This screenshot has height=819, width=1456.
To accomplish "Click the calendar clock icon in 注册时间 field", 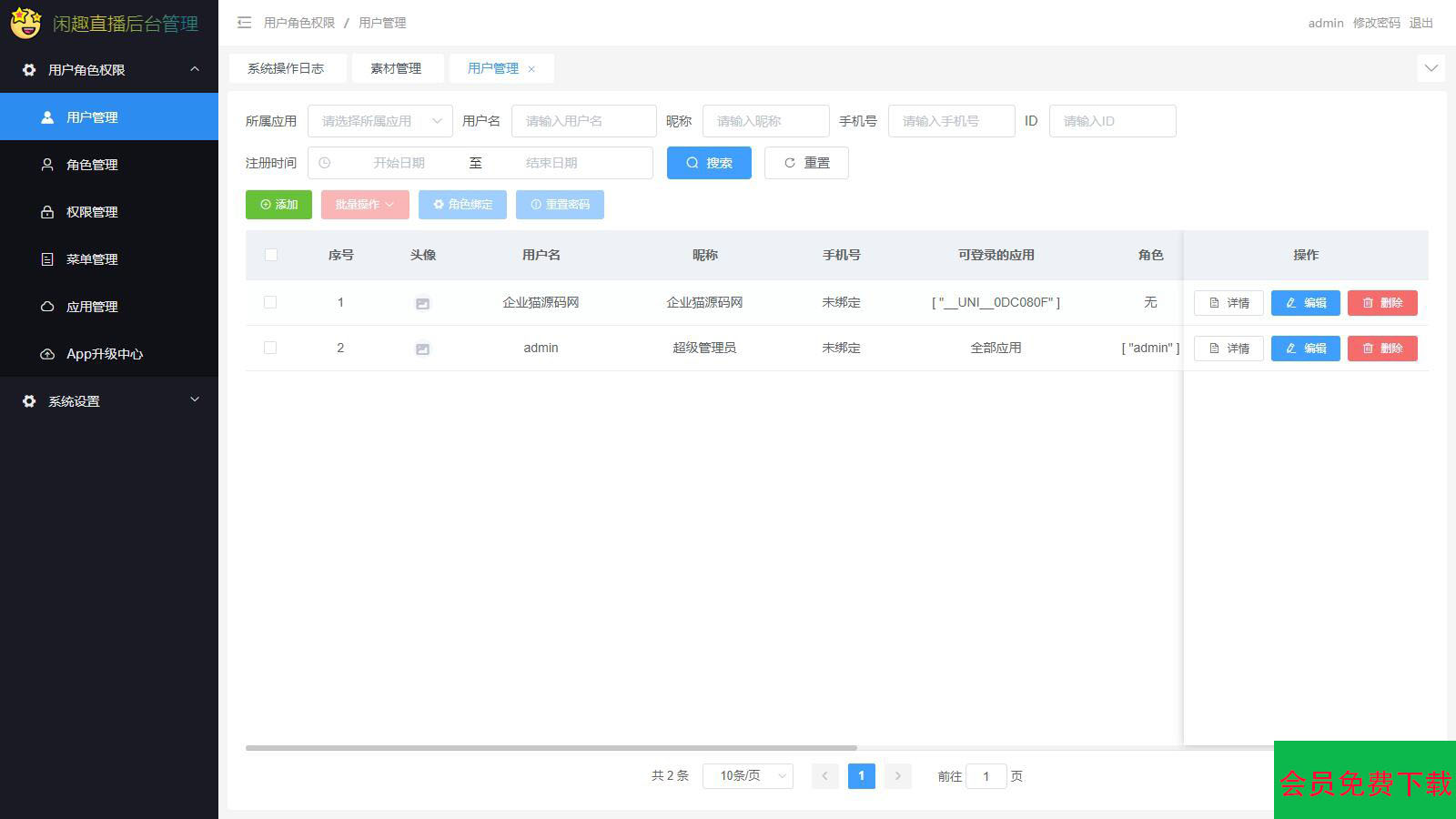I will point(325,163).
